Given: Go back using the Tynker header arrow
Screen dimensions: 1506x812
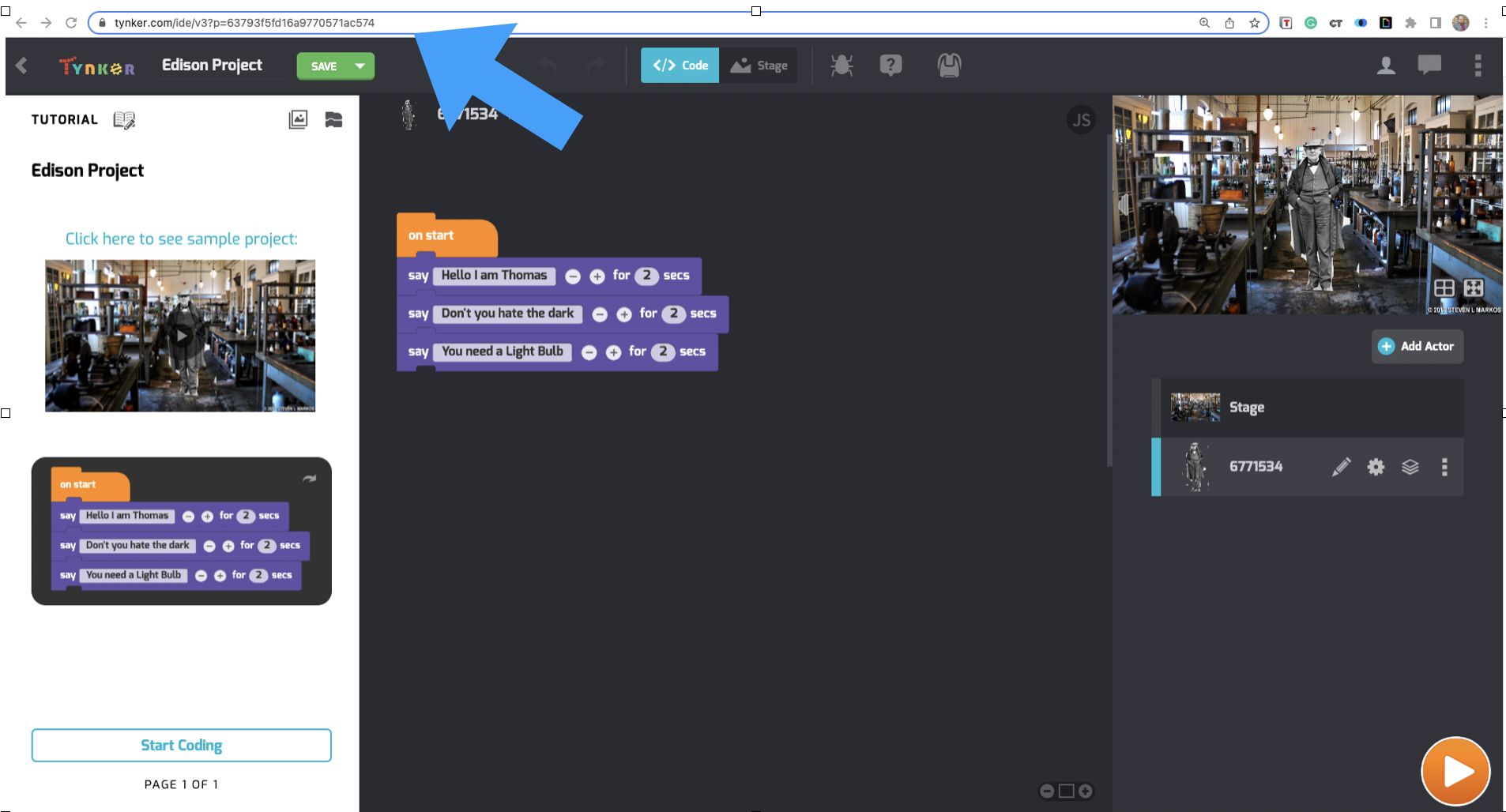Looking at the screenshot, I should (x=22, y=66).
